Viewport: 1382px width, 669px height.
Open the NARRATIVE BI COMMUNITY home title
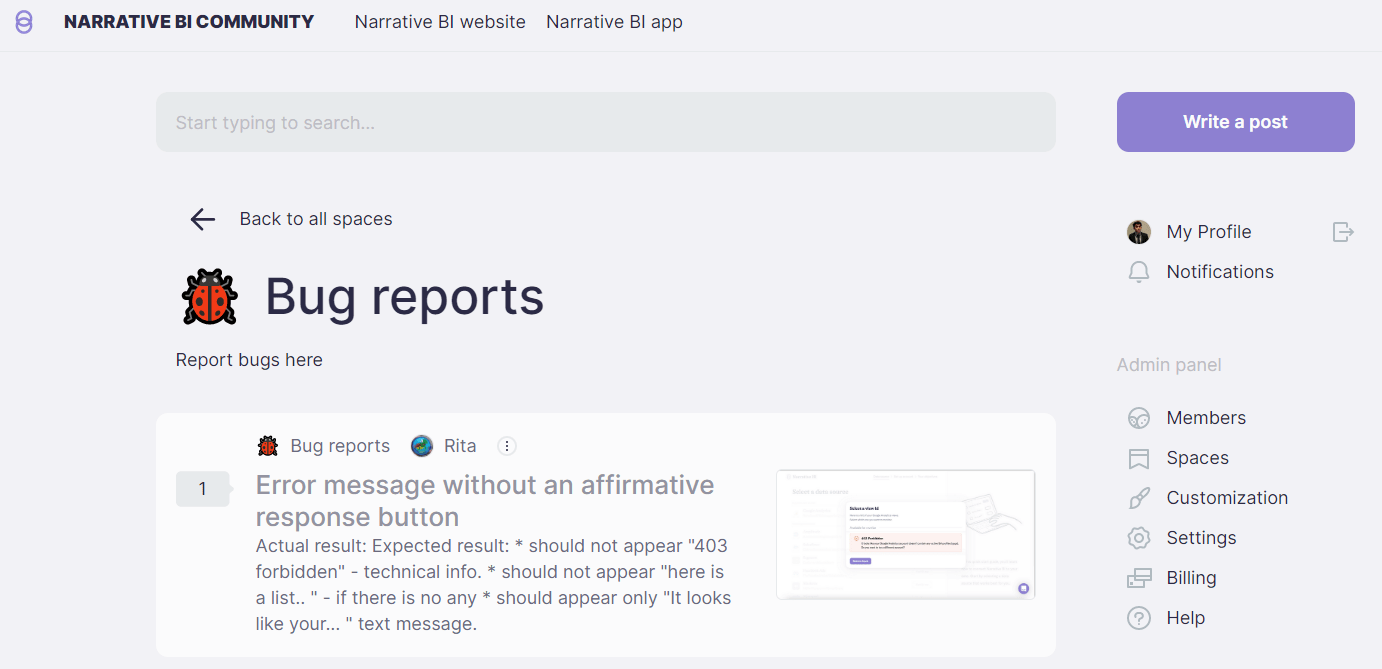tap(189, 21)
